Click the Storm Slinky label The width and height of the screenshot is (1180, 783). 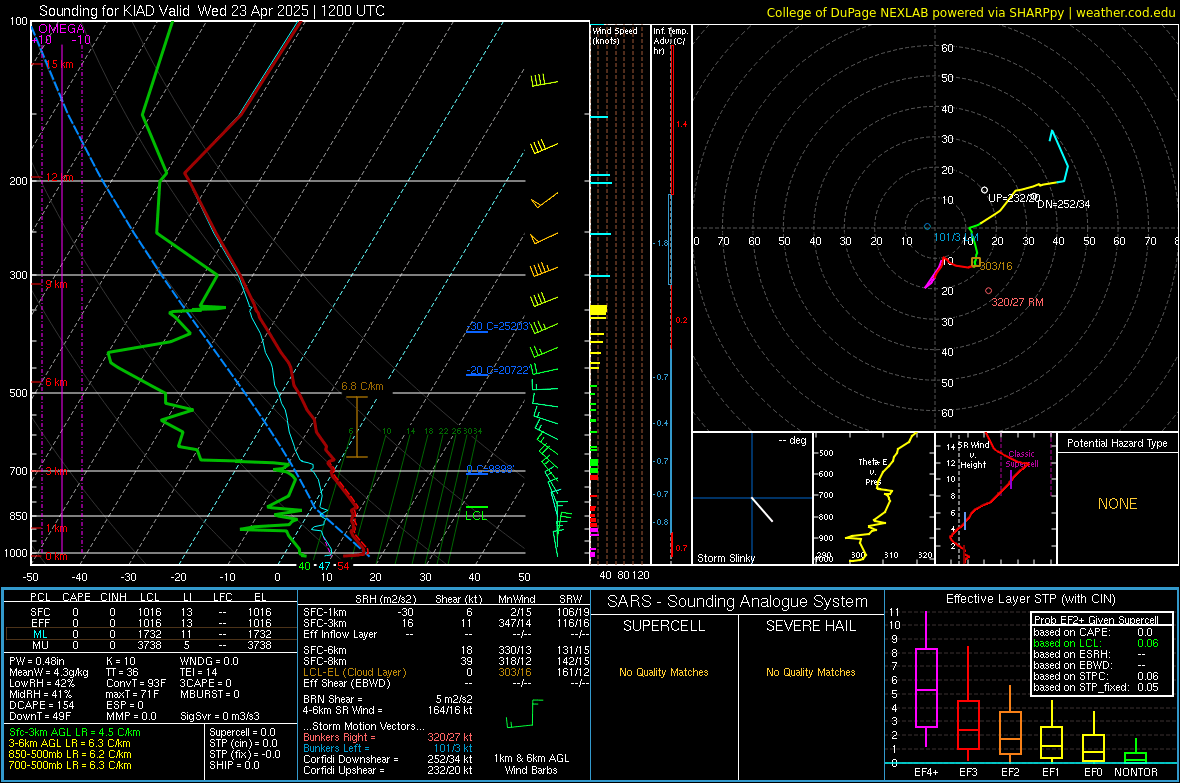click(725, 558)
